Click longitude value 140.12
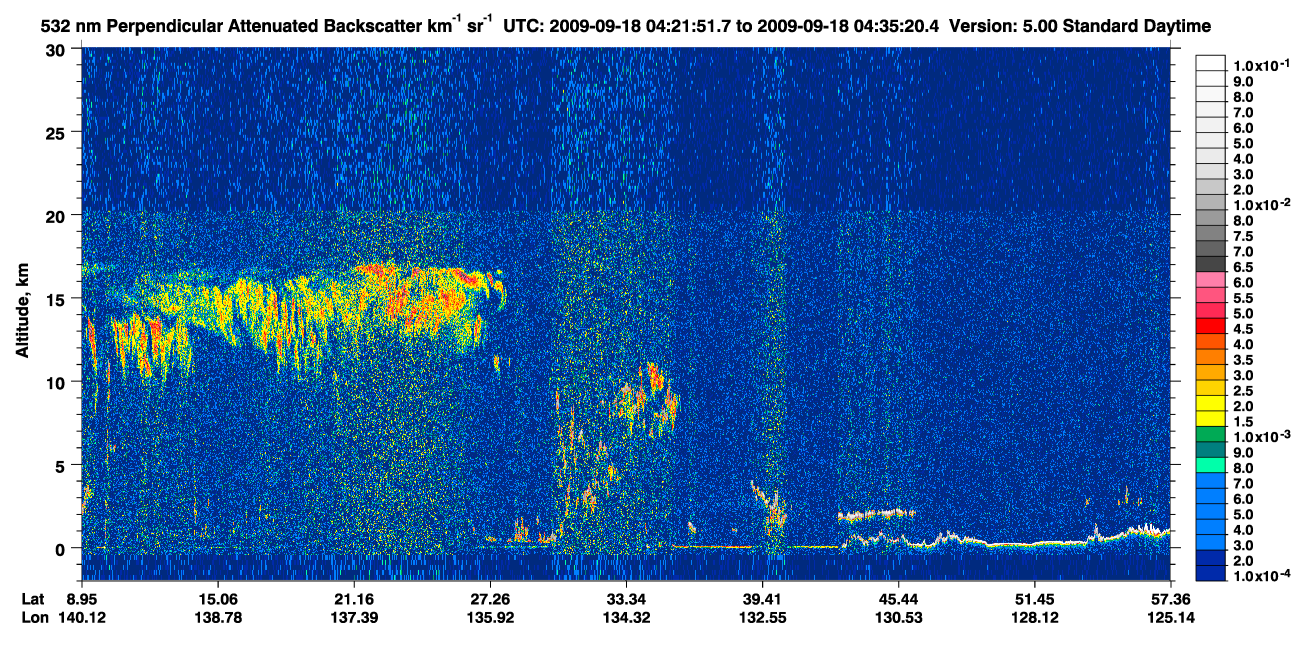The height and width of the screenshot is (667, 1300). point(82,617)
